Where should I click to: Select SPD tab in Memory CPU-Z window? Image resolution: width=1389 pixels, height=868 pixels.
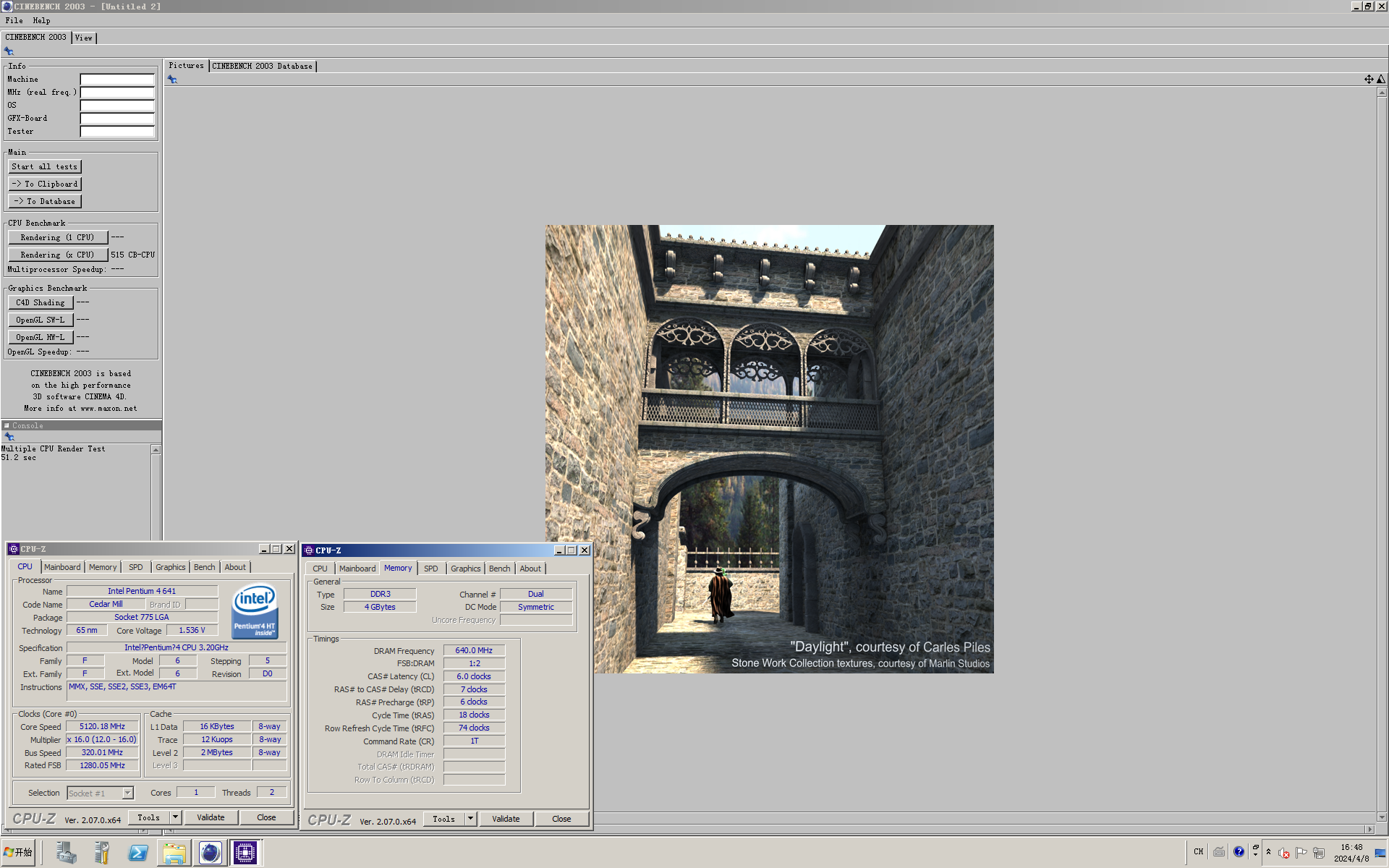click(430, 569)
